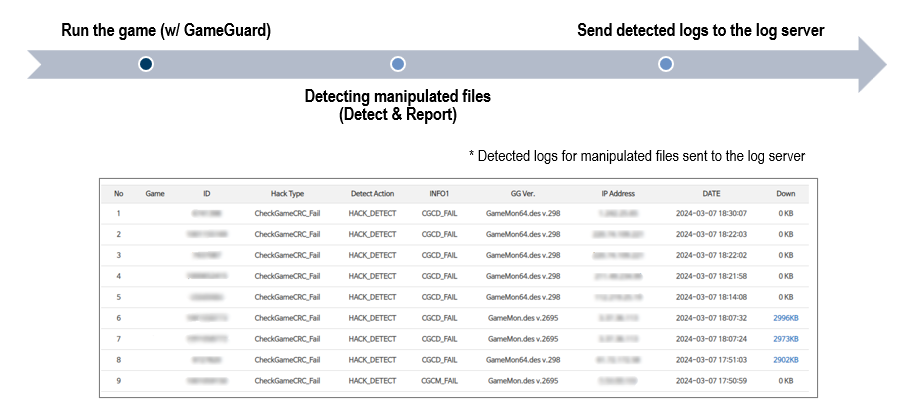The height and width of the screenshot is (415, 919).
Task: Click the GG Ver. column header
Action: click(523, 193)
